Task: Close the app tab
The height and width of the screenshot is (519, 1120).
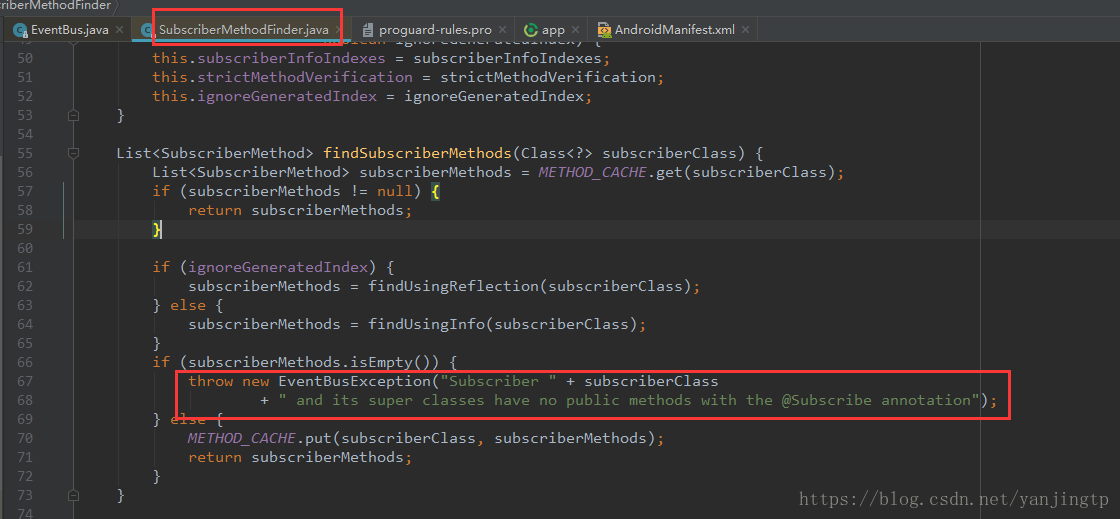Action: click(x=575, y=30)
